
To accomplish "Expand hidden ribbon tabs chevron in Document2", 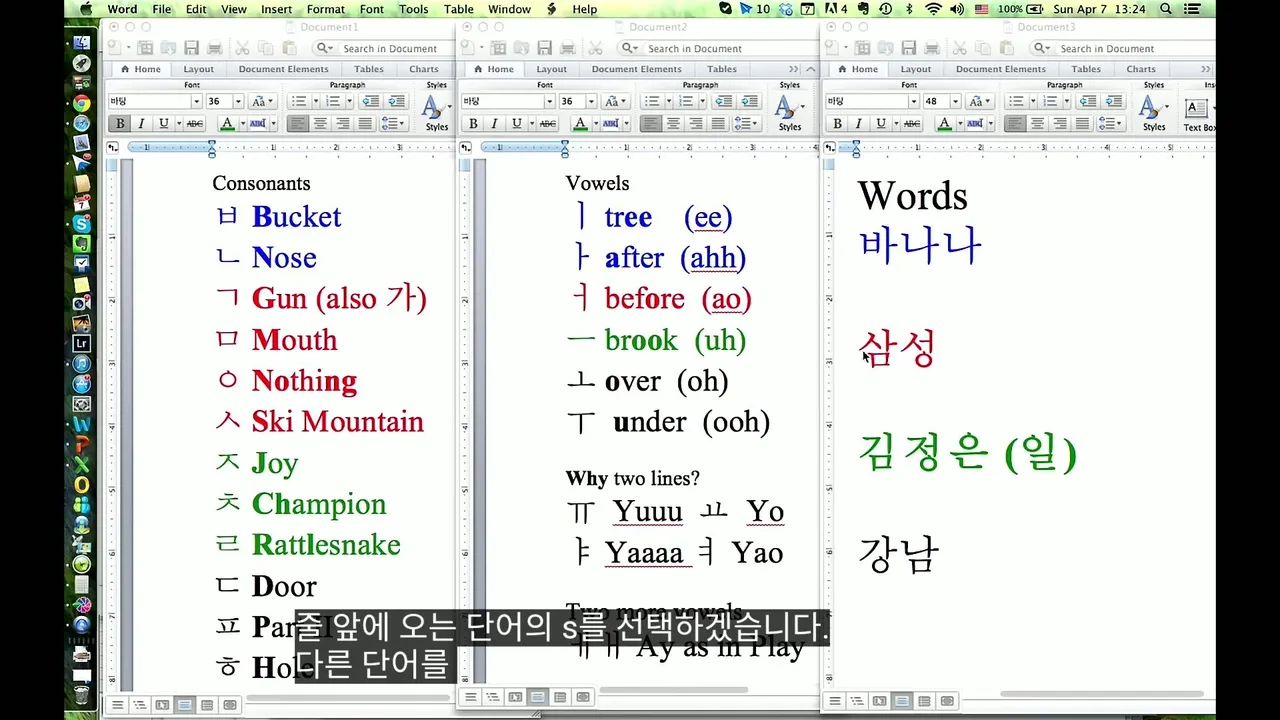I will click(794, 69).
